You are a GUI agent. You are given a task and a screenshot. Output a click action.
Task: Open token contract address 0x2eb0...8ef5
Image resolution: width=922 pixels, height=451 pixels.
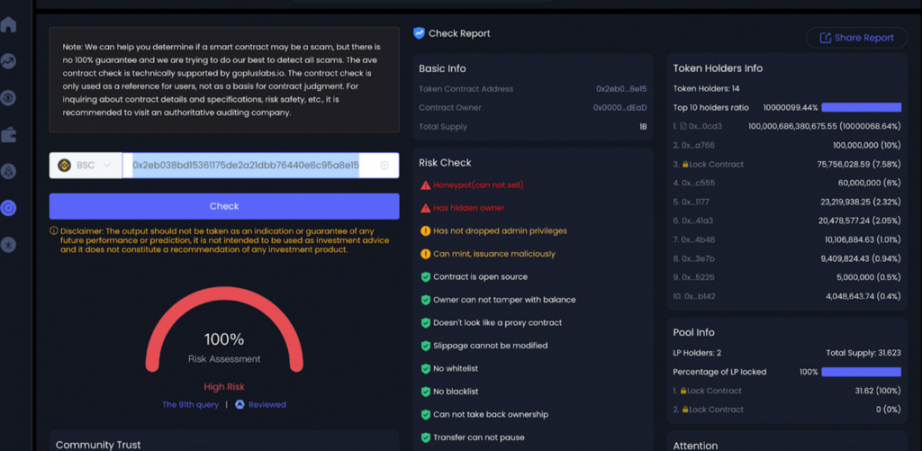[x=621, y=89]
